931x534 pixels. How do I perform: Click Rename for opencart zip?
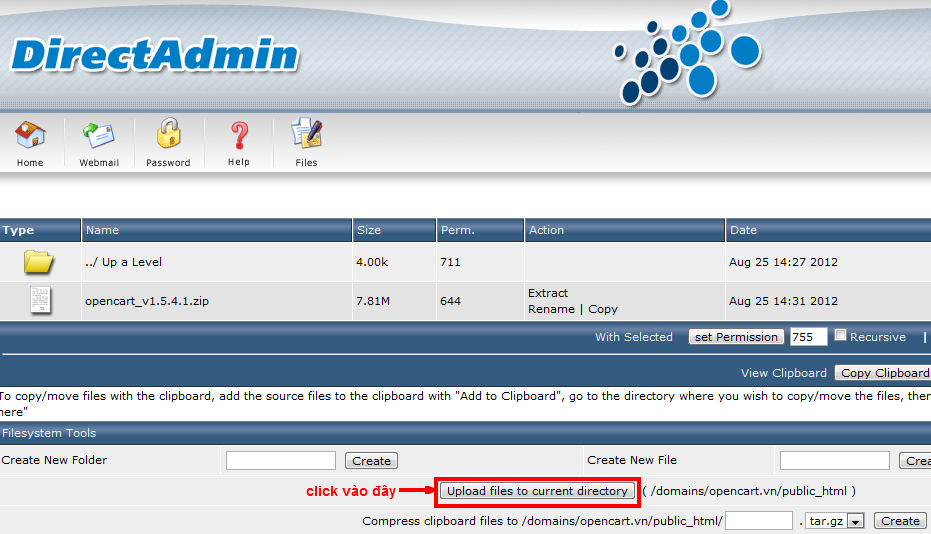coord(551,309)
